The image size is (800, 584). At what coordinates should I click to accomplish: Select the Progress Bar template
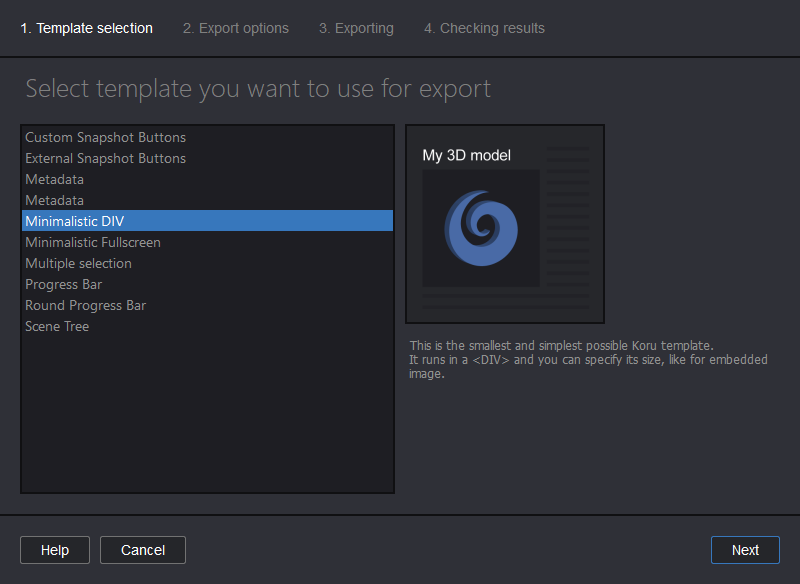click(63, 284)
